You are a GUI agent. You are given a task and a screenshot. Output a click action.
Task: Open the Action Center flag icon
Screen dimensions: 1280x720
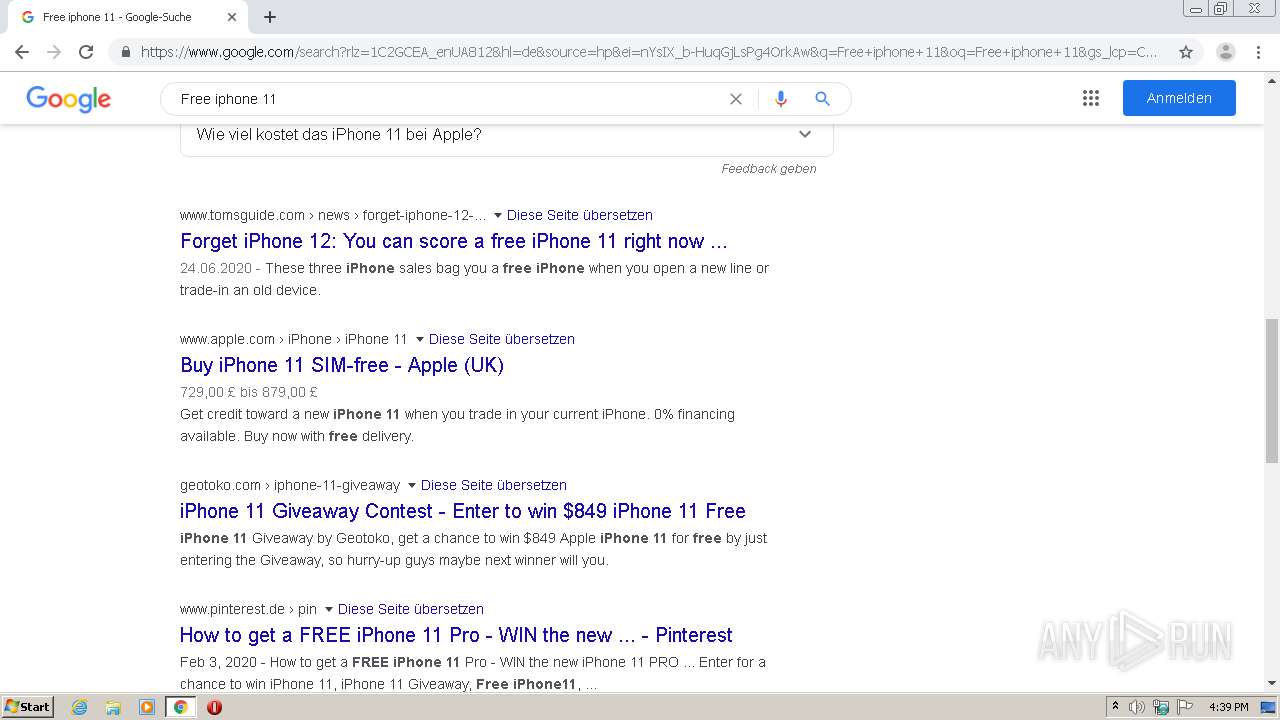click(1184, 707)
